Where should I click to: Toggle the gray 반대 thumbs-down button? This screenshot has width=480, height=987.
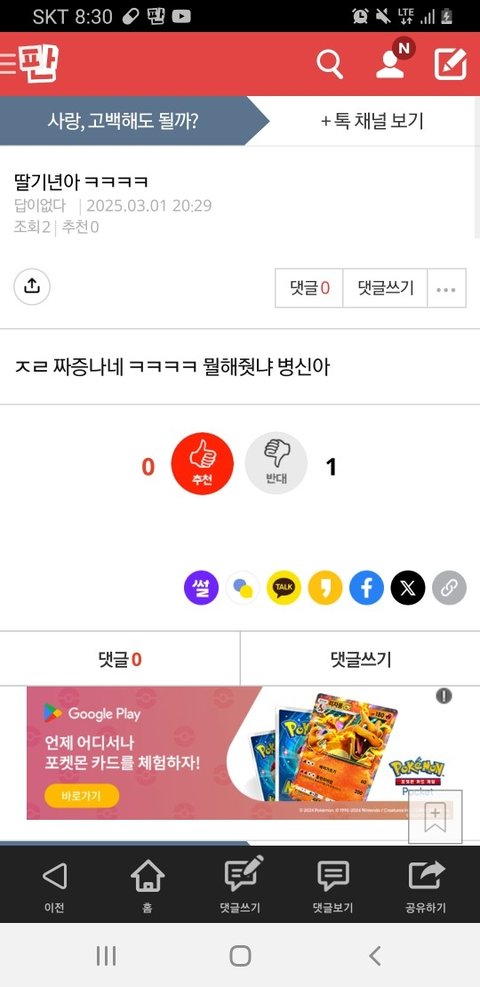pos(276,463)
